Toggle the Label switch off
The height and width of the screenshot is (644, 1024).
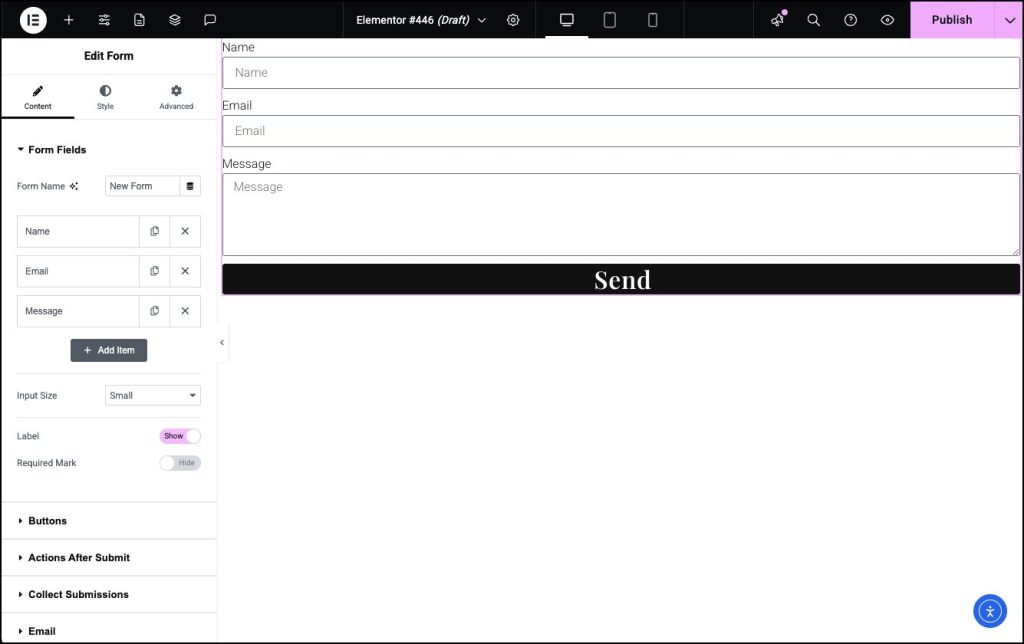[180, 436]
